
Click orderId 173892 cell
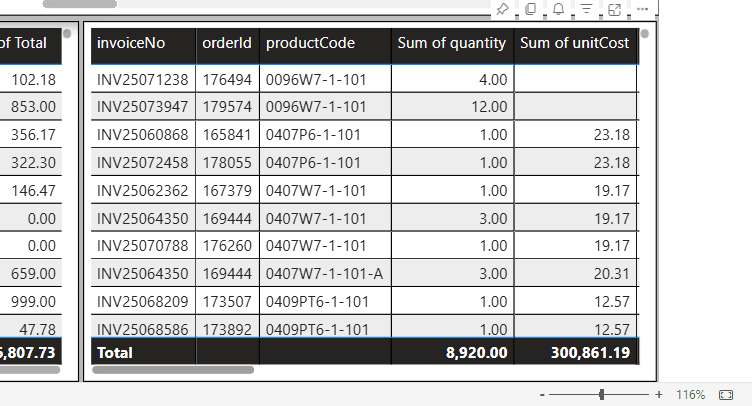pos(227,329)
